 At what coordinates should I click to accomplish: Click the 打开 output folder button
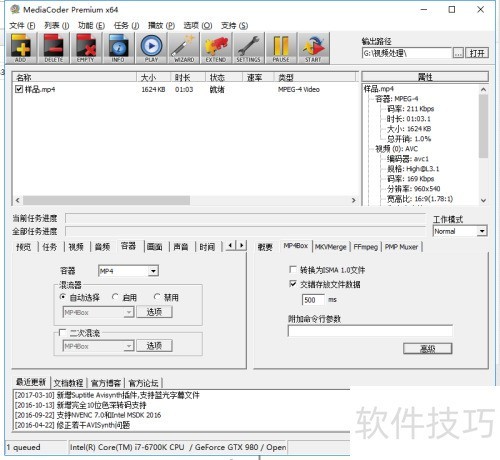coord(477,53)
